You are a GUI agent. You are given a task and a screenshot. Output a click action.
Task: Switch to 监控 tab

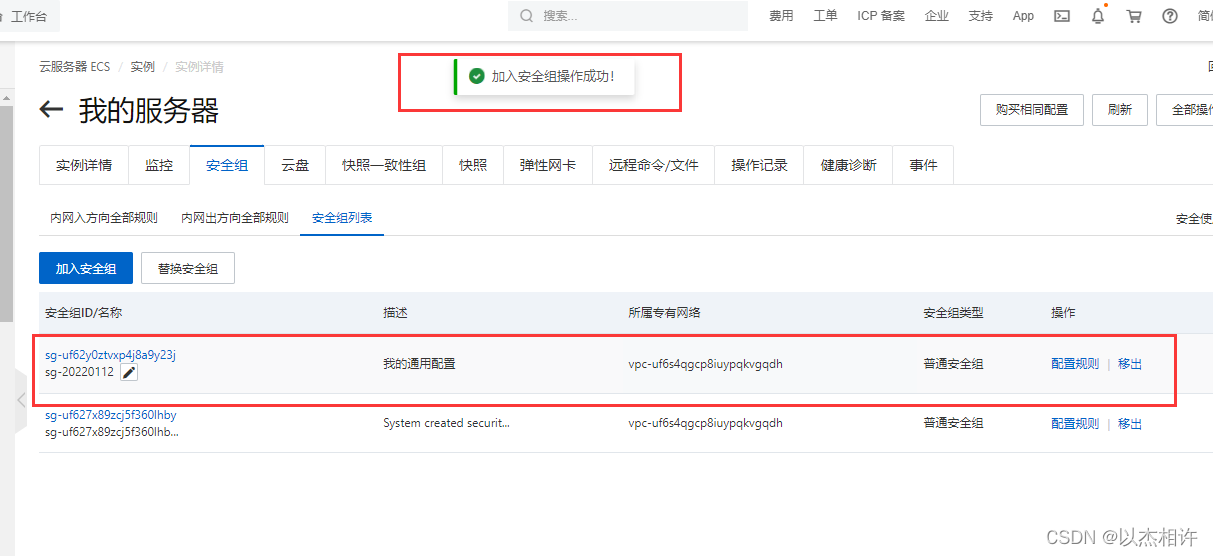click(x=159, y=165)
